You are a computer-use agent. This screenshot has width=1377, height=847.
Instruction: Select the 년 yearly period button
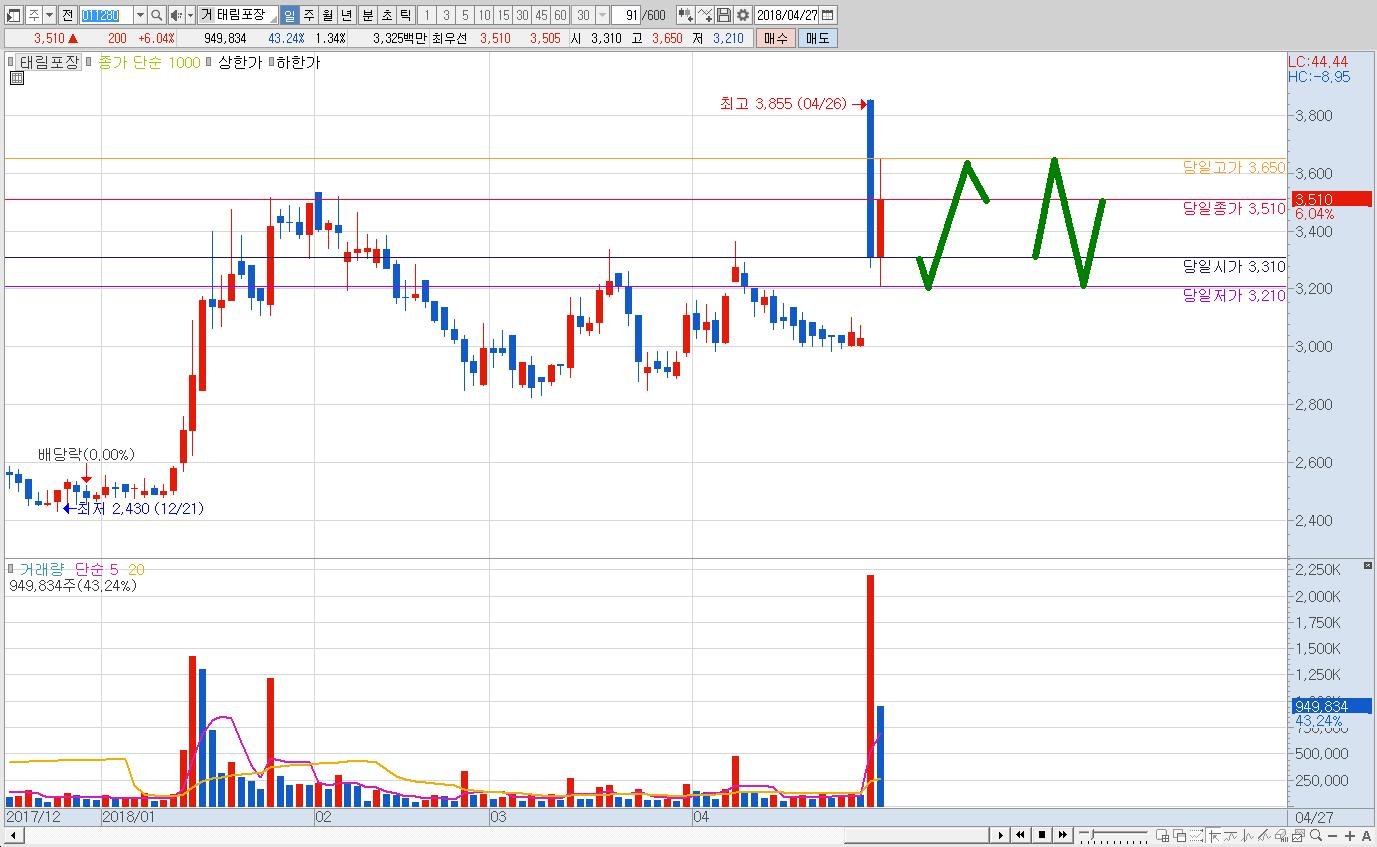point(346,15)
